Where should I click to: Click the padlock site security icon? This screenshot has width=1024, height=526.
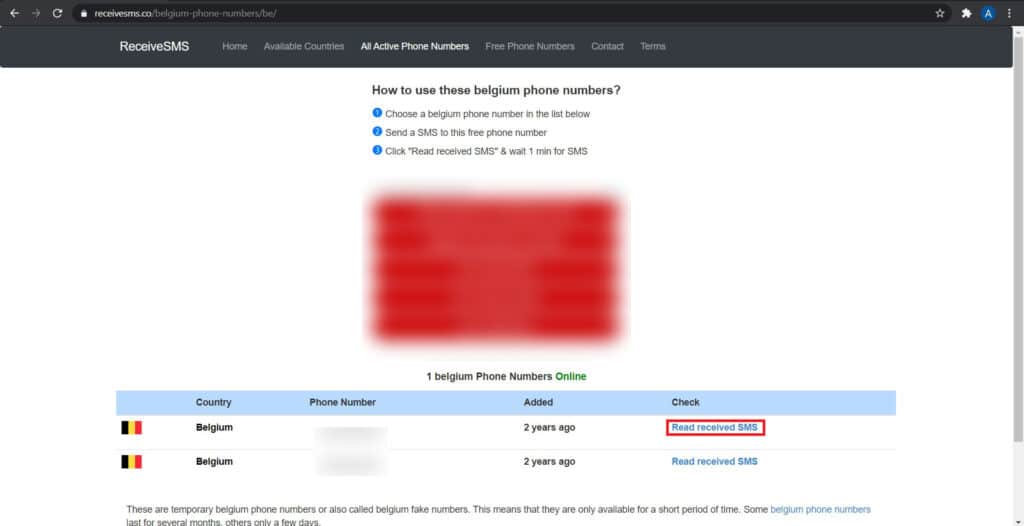point(84,13)
